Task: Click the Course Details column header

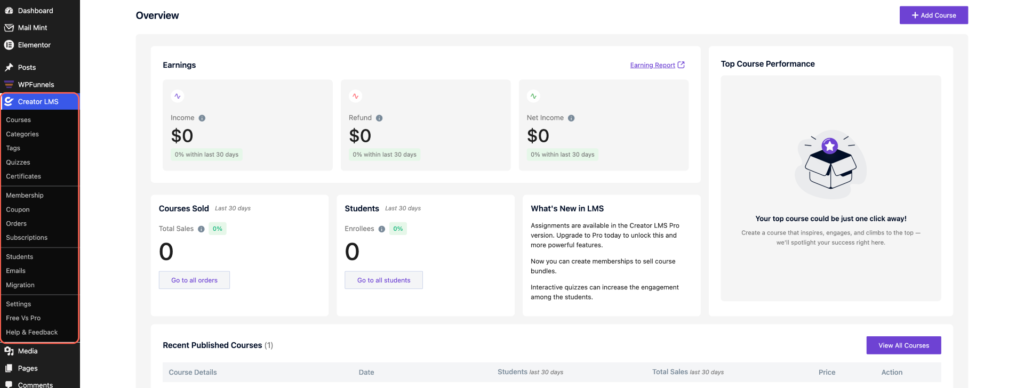Action: pyautogui.click(x=193, y=372)
